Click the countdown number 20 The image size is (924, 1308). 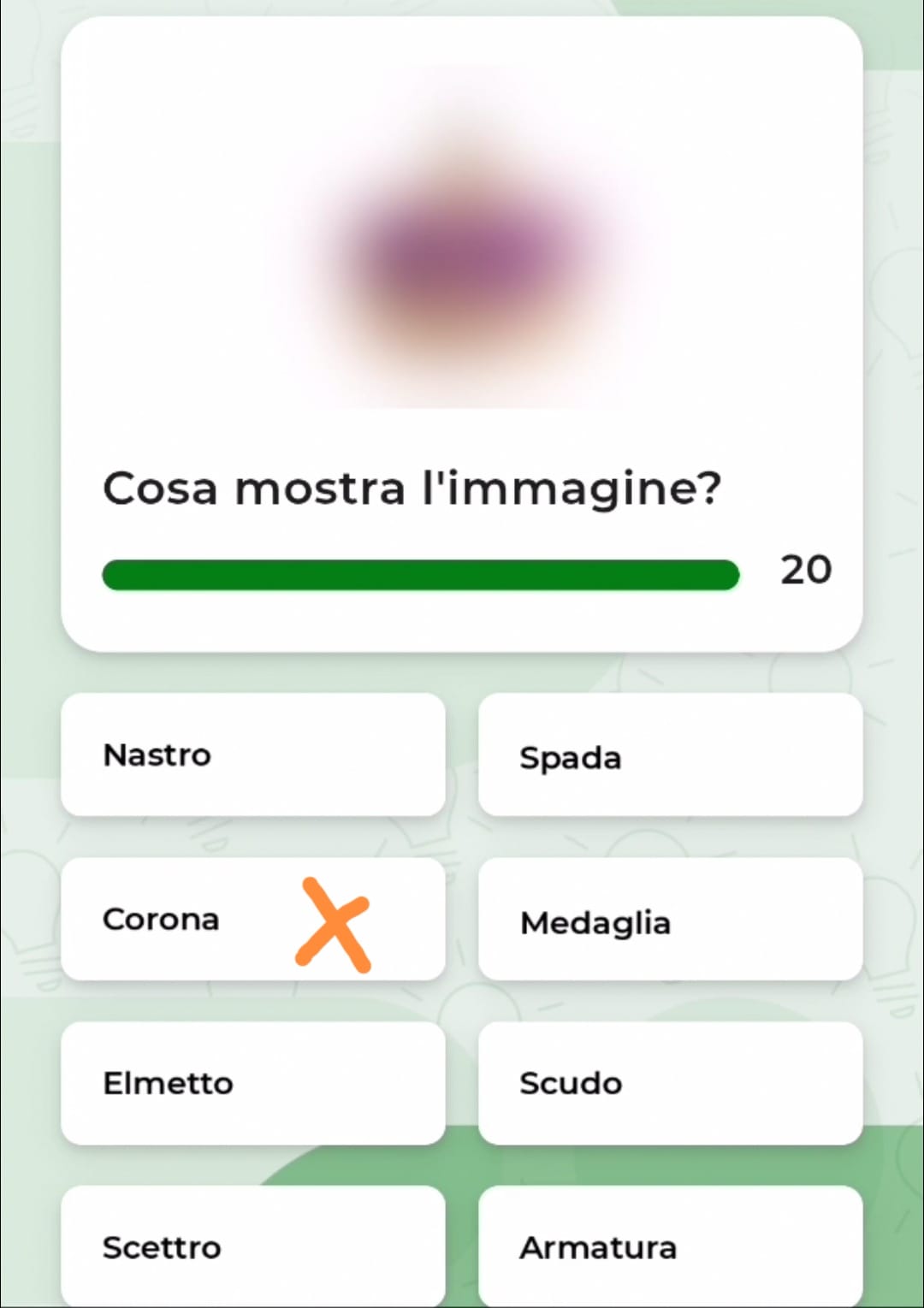[806, 570]
